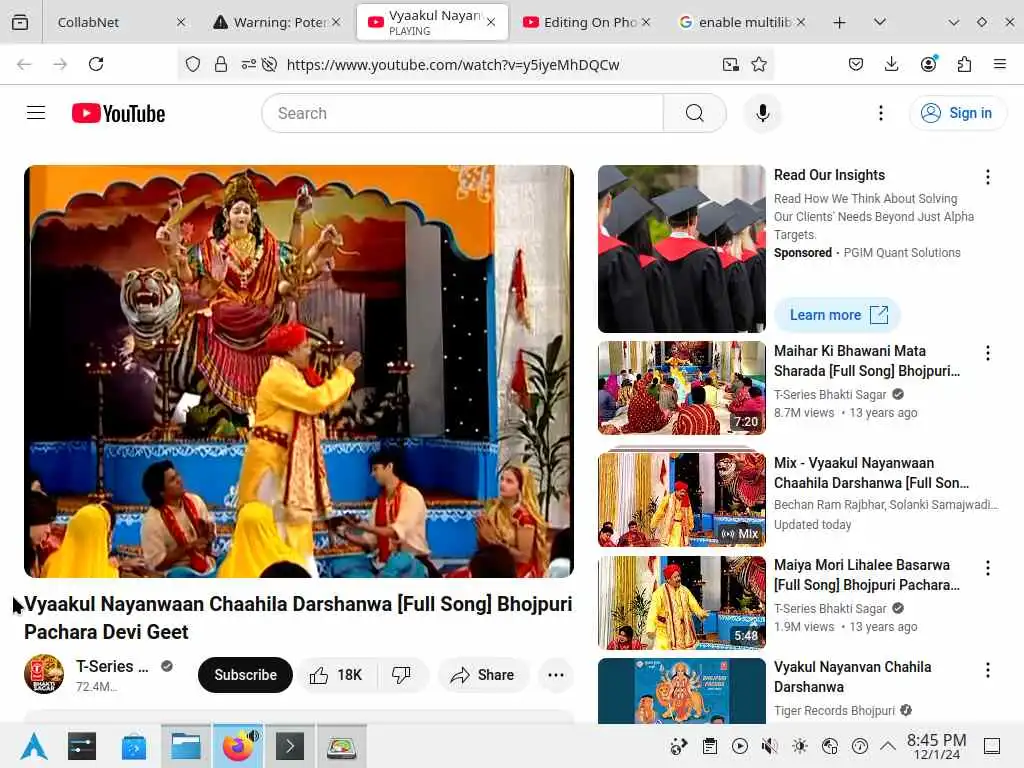
Task: Switch to Firefox in the taskbar
Action: point(238,746)
